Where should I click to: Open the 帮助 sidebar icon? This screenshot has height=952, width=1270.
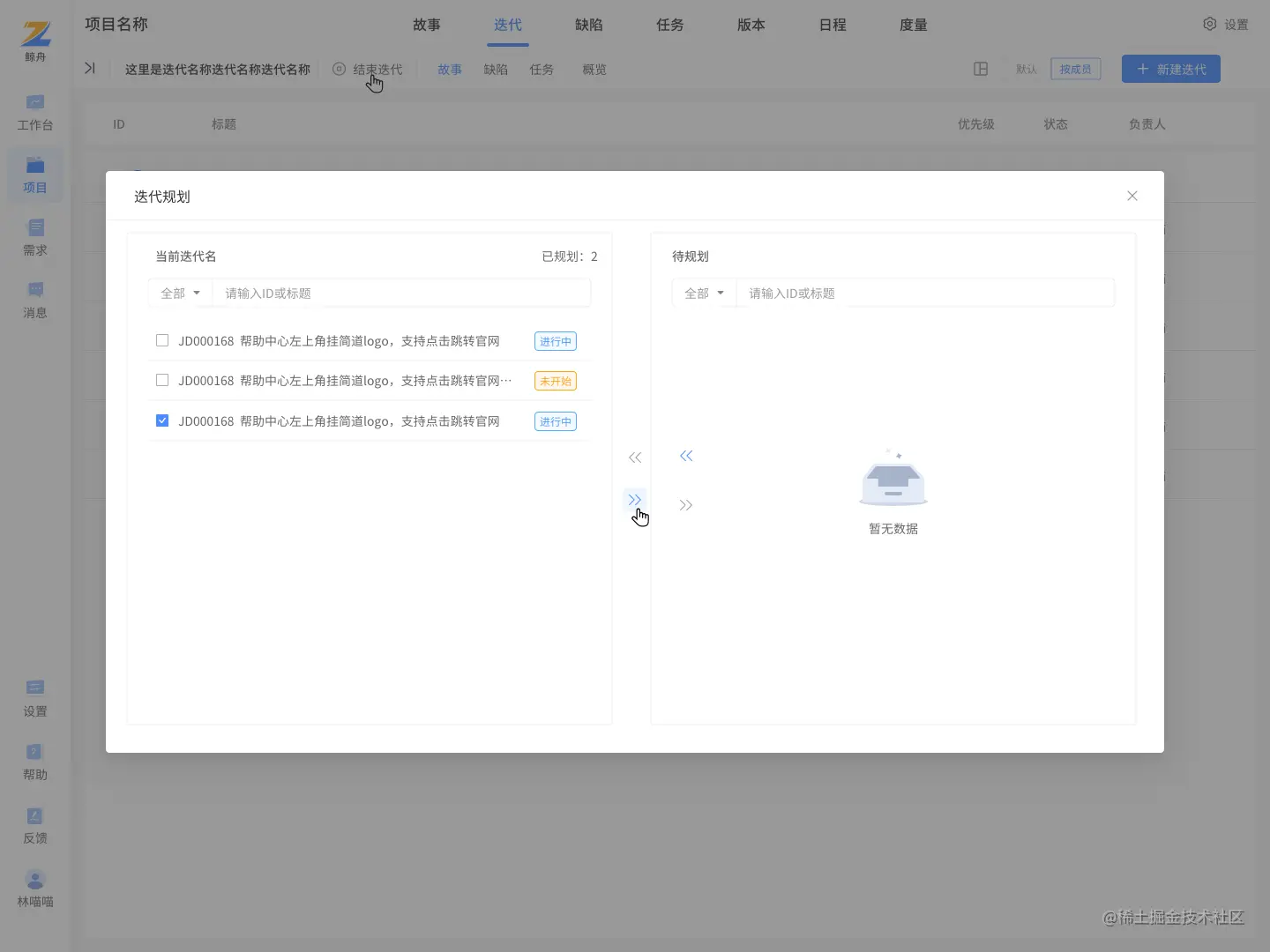pyautogui.click(x=34, y=760)
